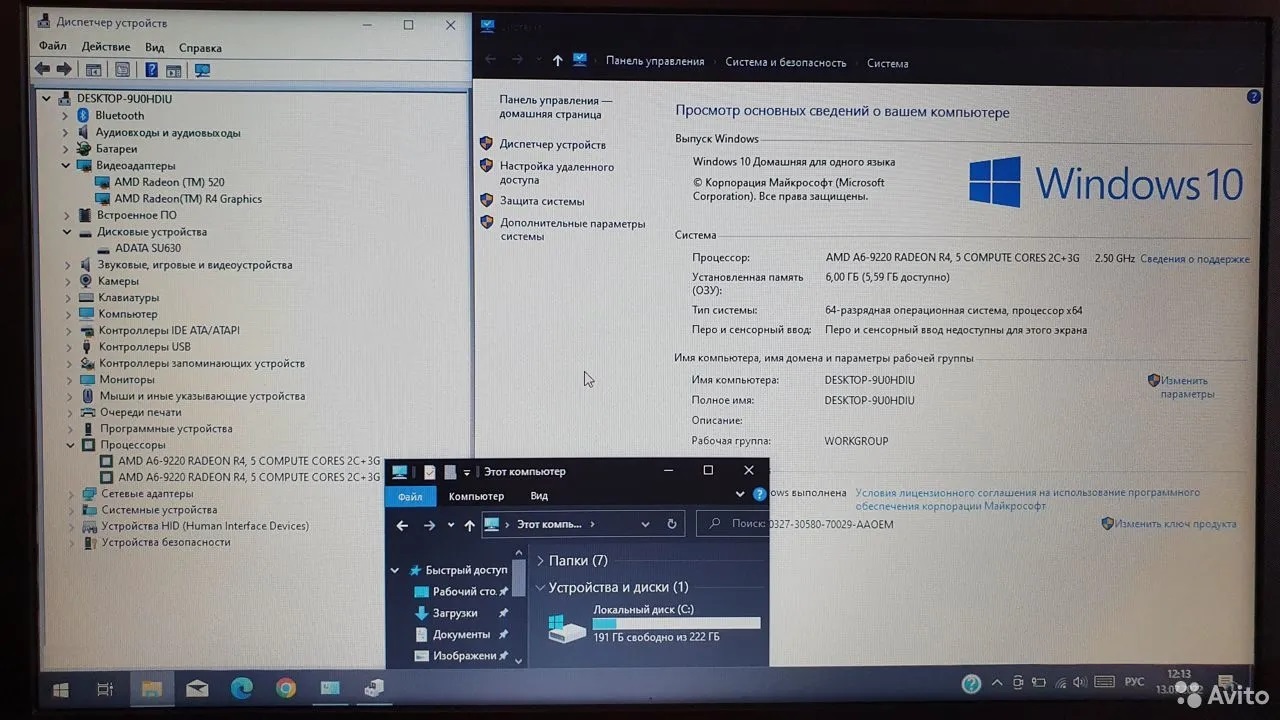Expand the Сетевые адаптеры category
Screen dimensions: 1280x720
pos(72,494)
